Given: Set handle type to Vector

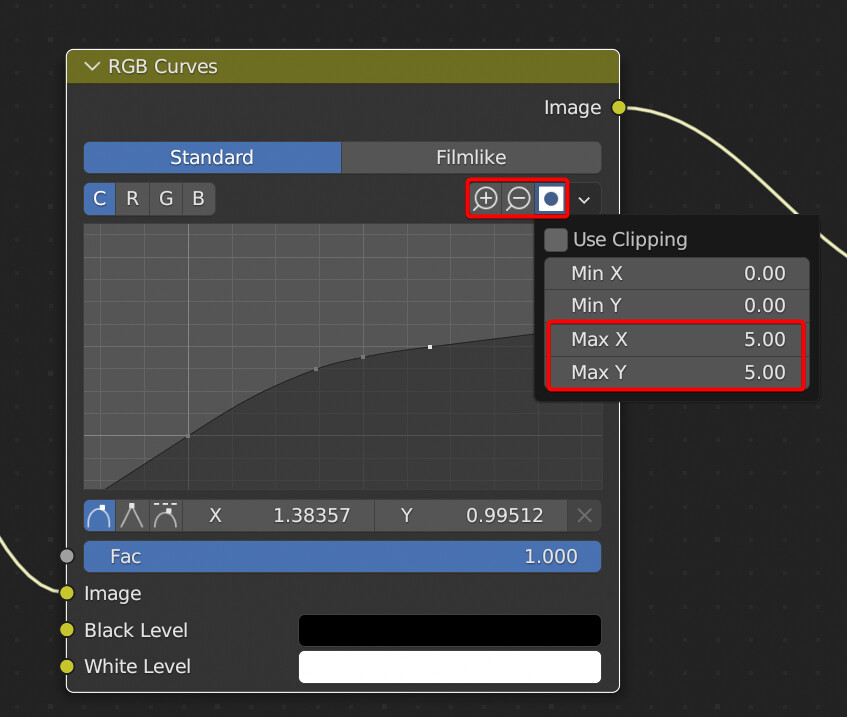Looking at the screenshot, I should pos(132,515).
